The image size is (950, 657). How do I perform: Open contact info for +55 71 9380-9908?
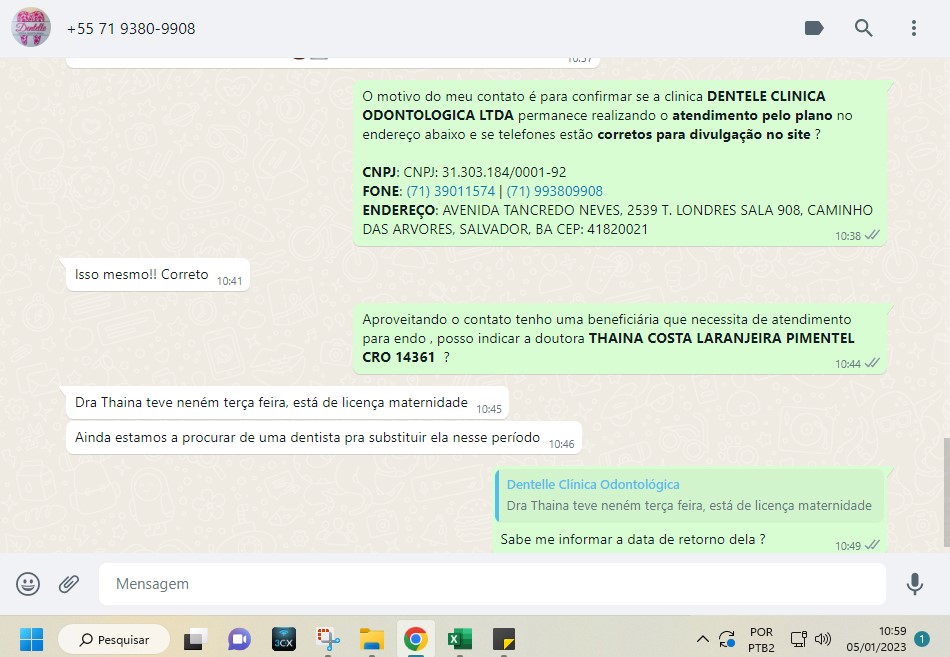tap(131, 28)
